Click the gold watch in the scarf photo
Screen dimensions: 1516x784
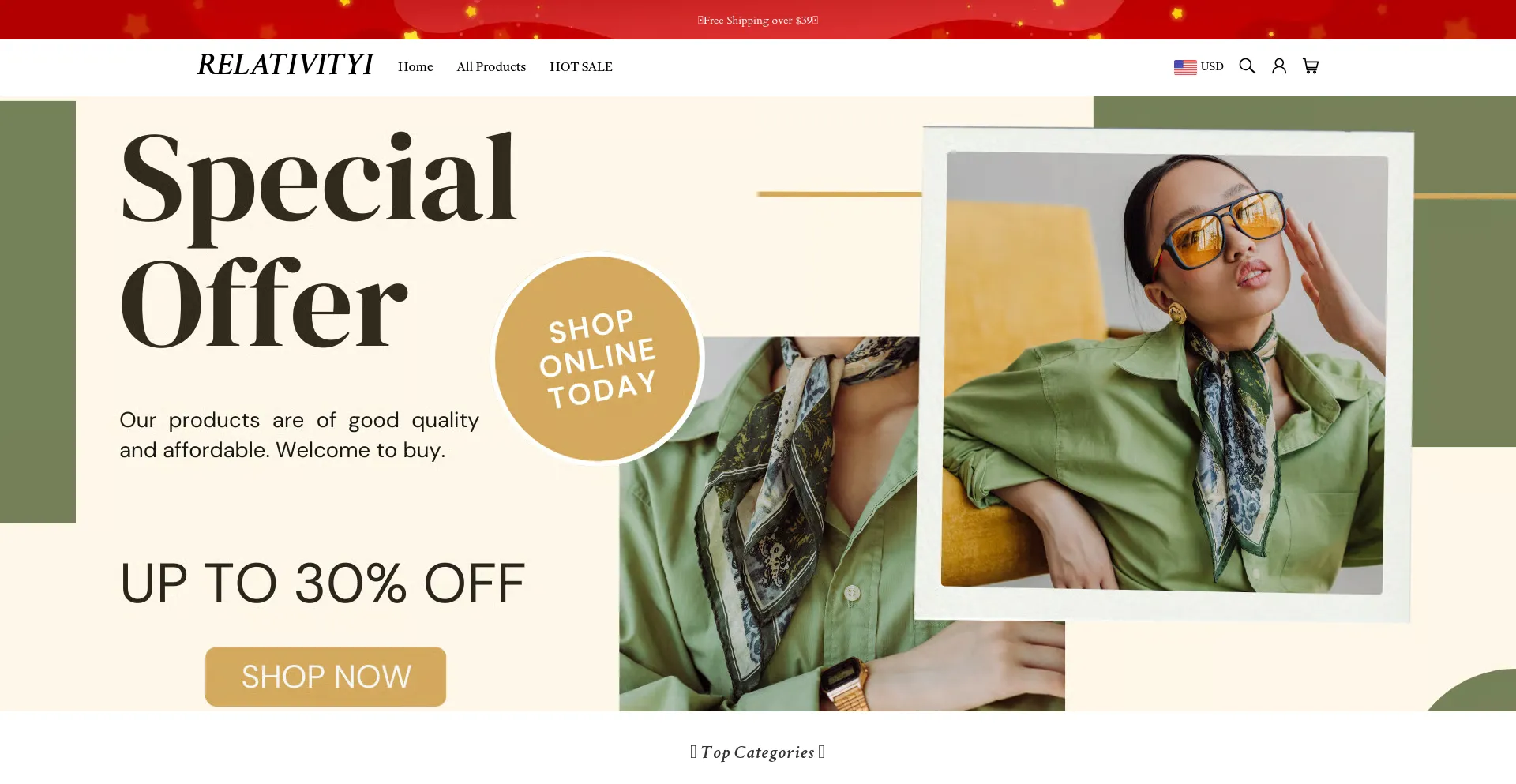click(846, 685)
